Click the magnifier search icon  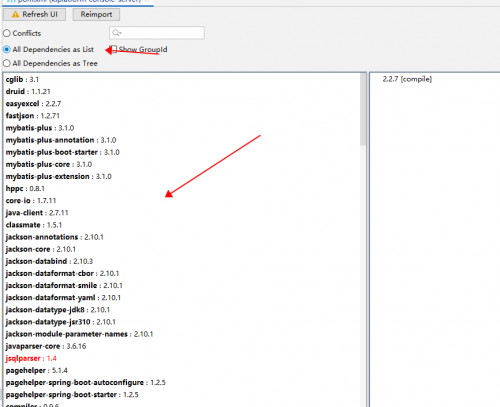coord(116,33)
